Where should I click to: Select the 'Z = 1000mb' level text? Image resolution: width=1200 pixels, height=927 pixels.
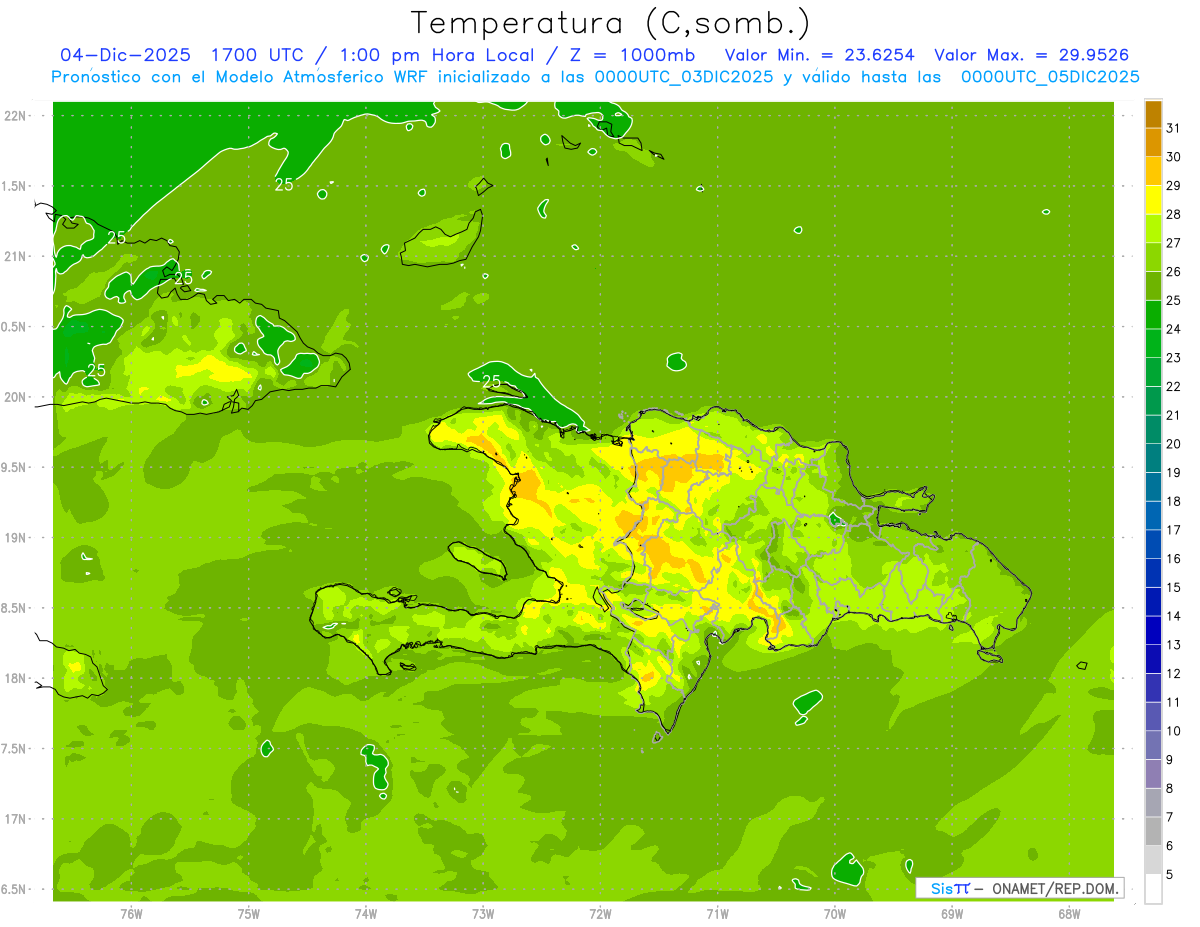629,55
